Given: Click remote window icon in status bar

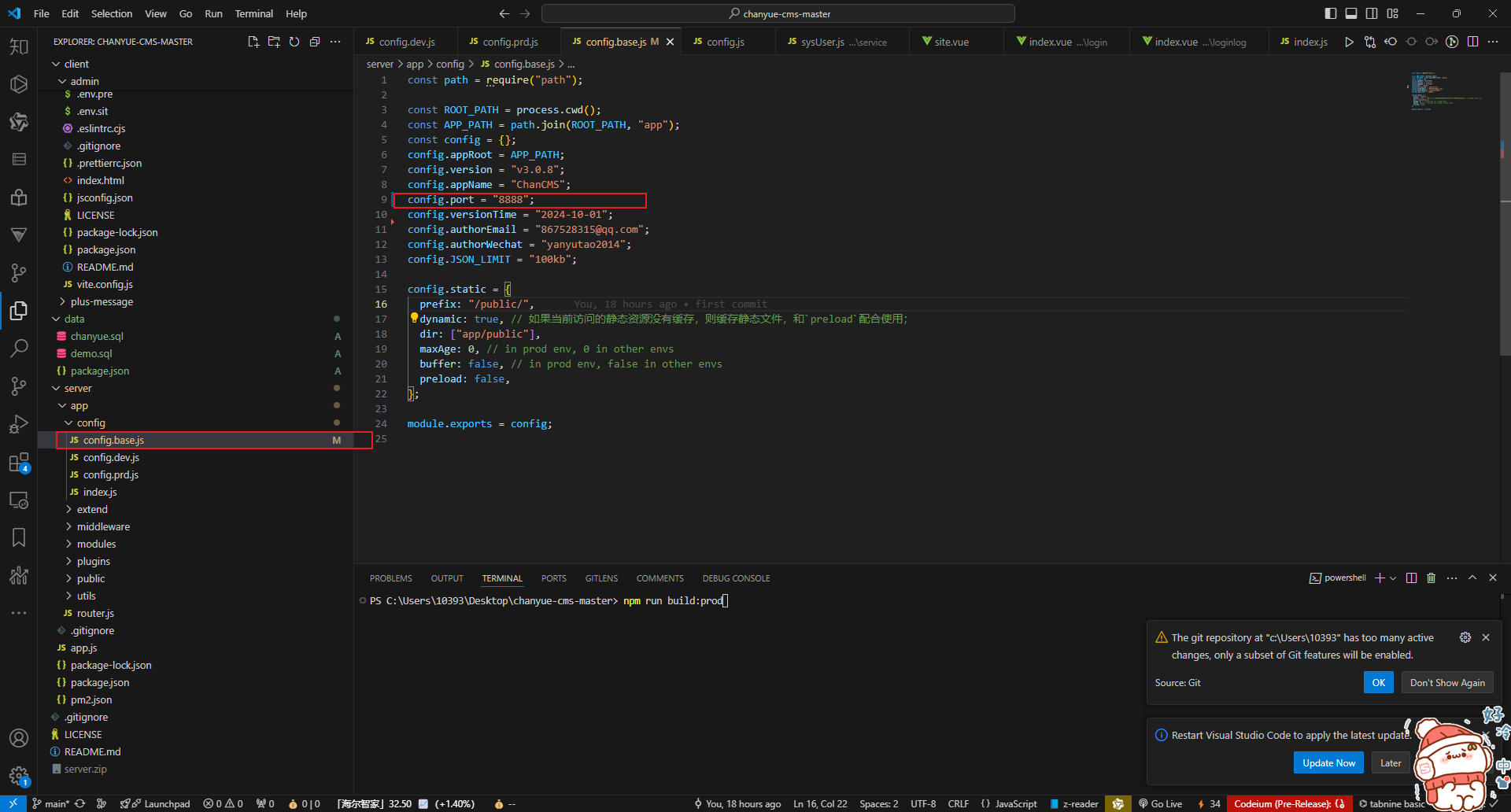Looking at the screenshot, I should 13,803.
